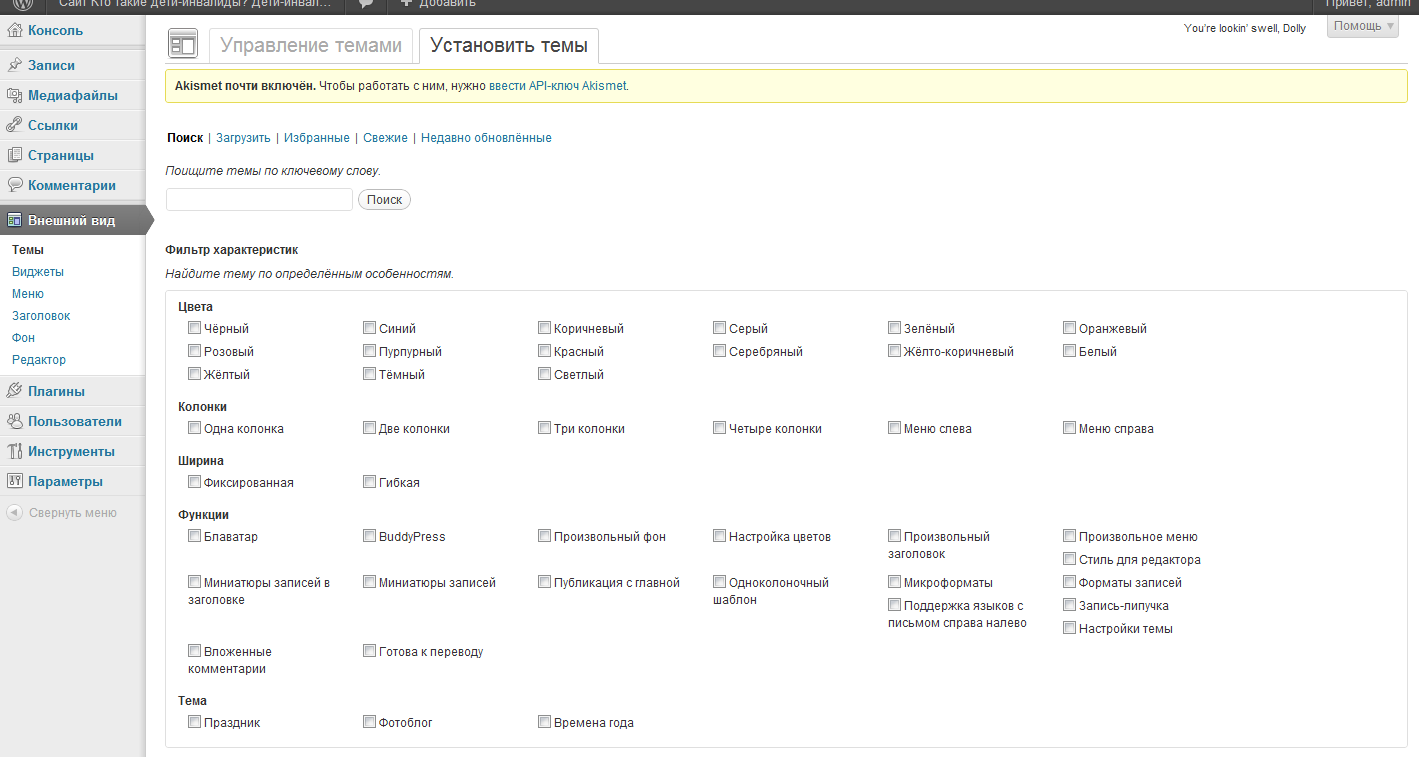Screen dimensions: 1419x757
Task: Expand the Параметры menu section
Action: [65, 482]
